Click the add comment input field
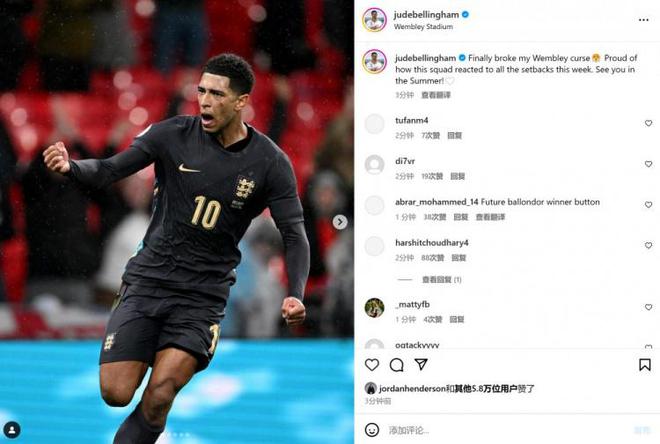660x444 pixels. 505,430
